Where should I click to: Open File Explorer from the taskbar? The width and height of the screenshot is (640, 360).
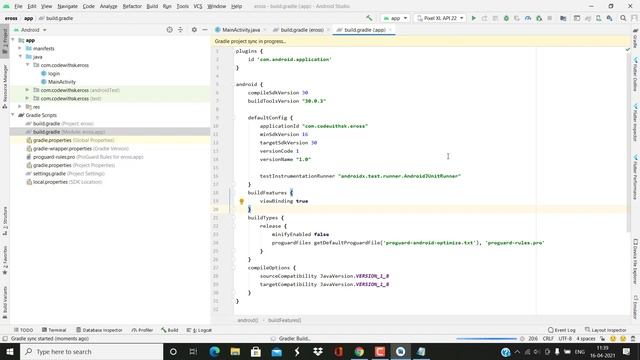click(x=235, y=351)
